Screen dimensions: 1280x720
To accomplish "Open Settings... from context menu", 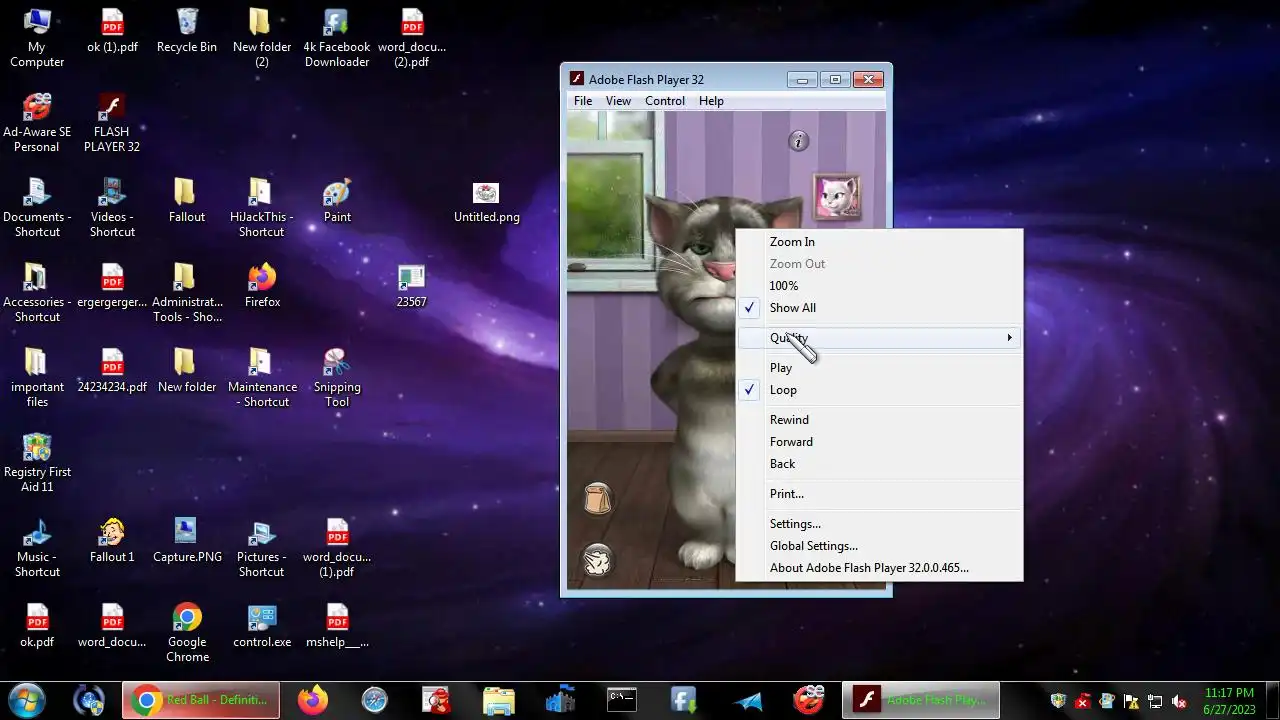I will click(880, 524).
